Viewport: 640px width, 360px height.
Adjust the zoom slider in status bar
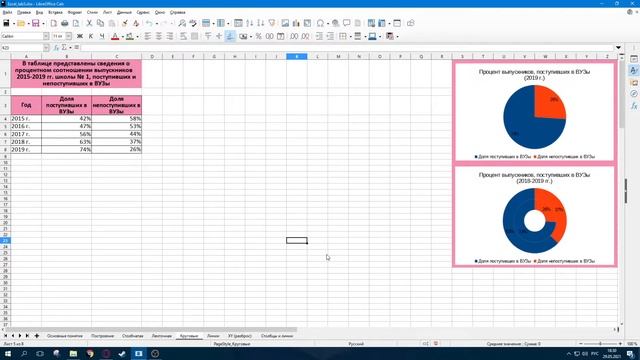[x=600, y=344]
